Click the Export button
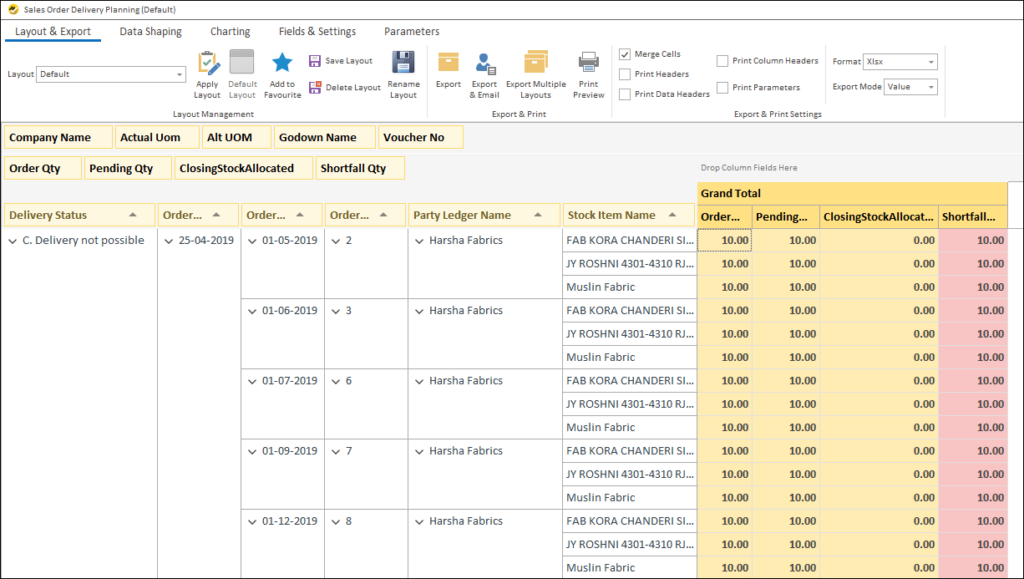Image resolution: width=1024 pixels, height=579 pixels. 446,73
